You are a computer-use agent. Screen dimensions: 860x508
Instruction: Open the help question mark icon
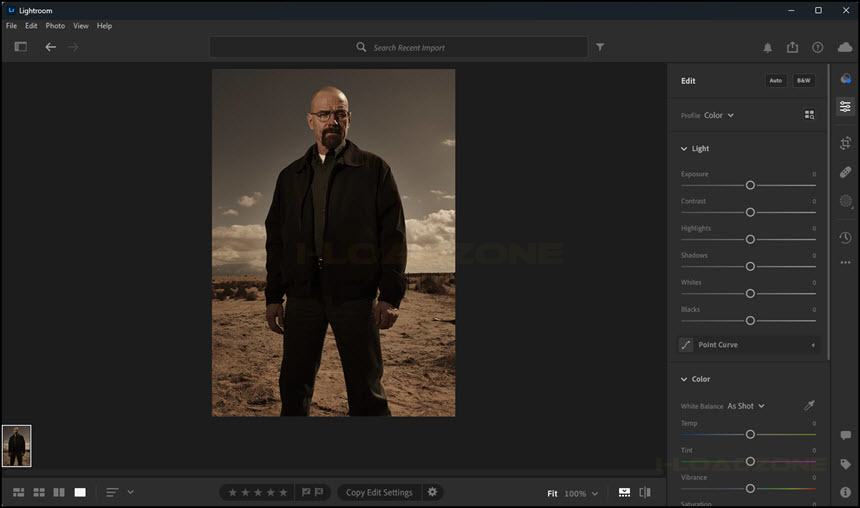(x=818, y=48)
